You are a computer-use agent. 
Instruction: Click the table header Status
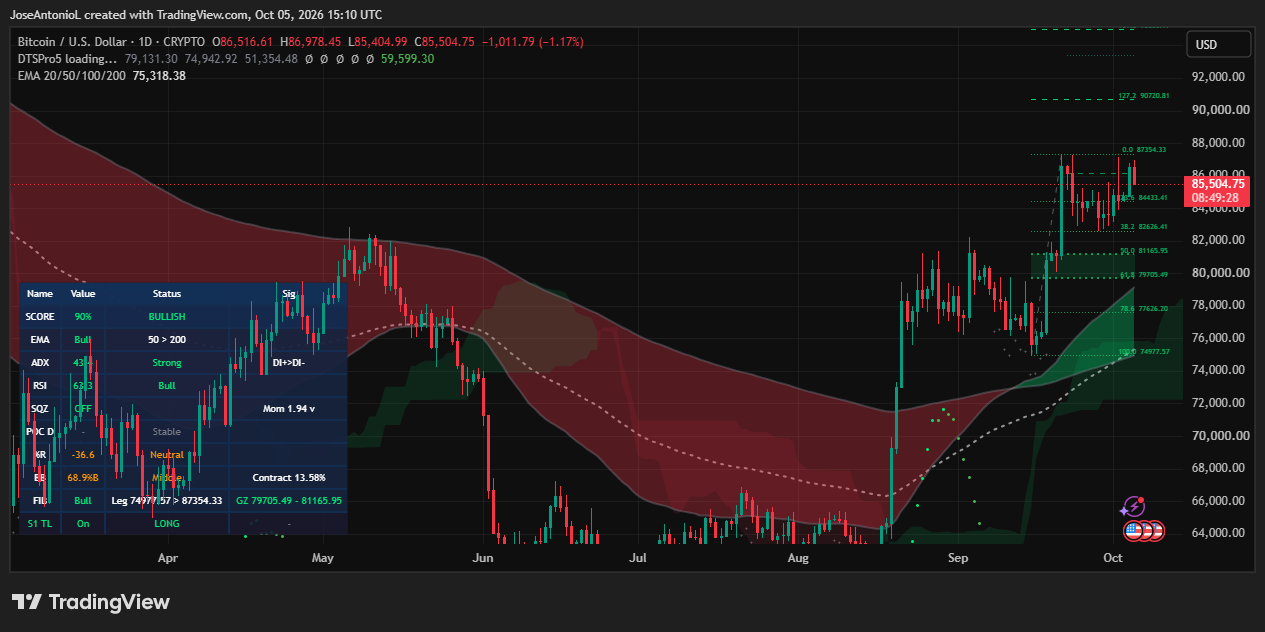coord(167,294)
